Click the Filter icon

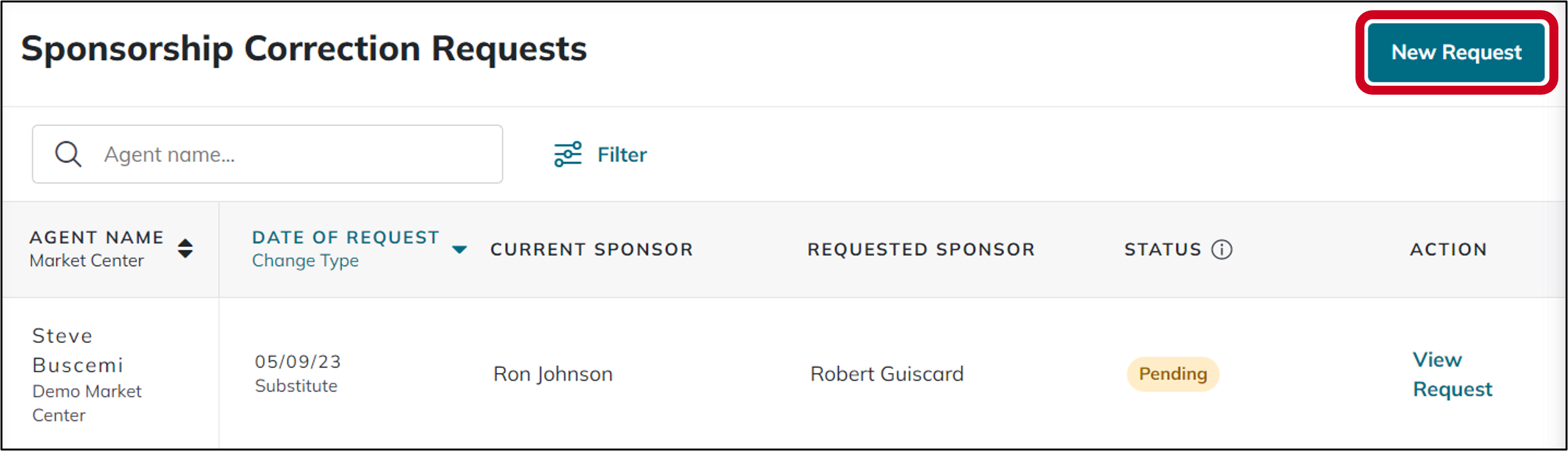(x=567, y=154)
